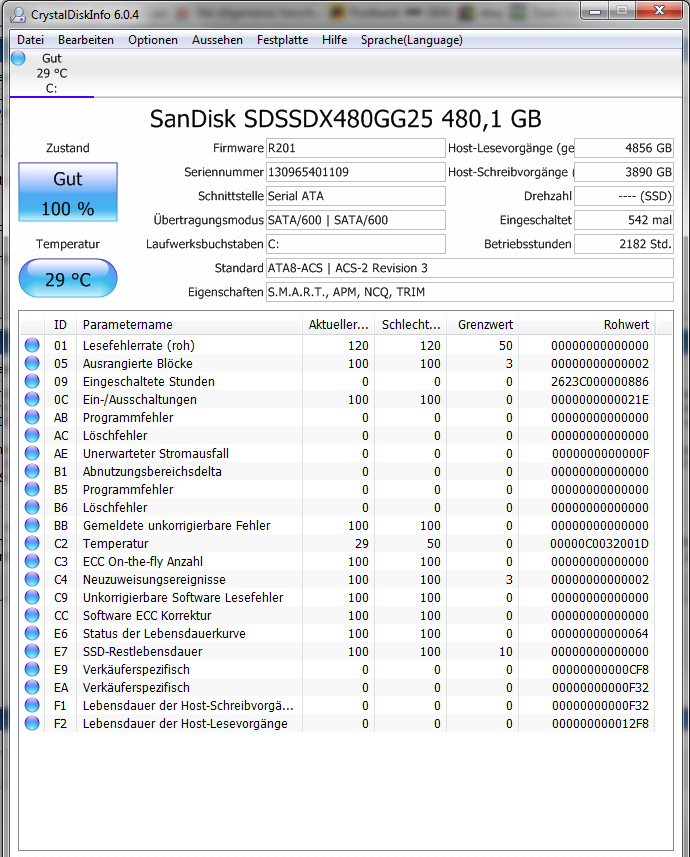
Task: Click the Grenzwert value 10 for SSD-Restlebensdauer
Action: point(506,651)
